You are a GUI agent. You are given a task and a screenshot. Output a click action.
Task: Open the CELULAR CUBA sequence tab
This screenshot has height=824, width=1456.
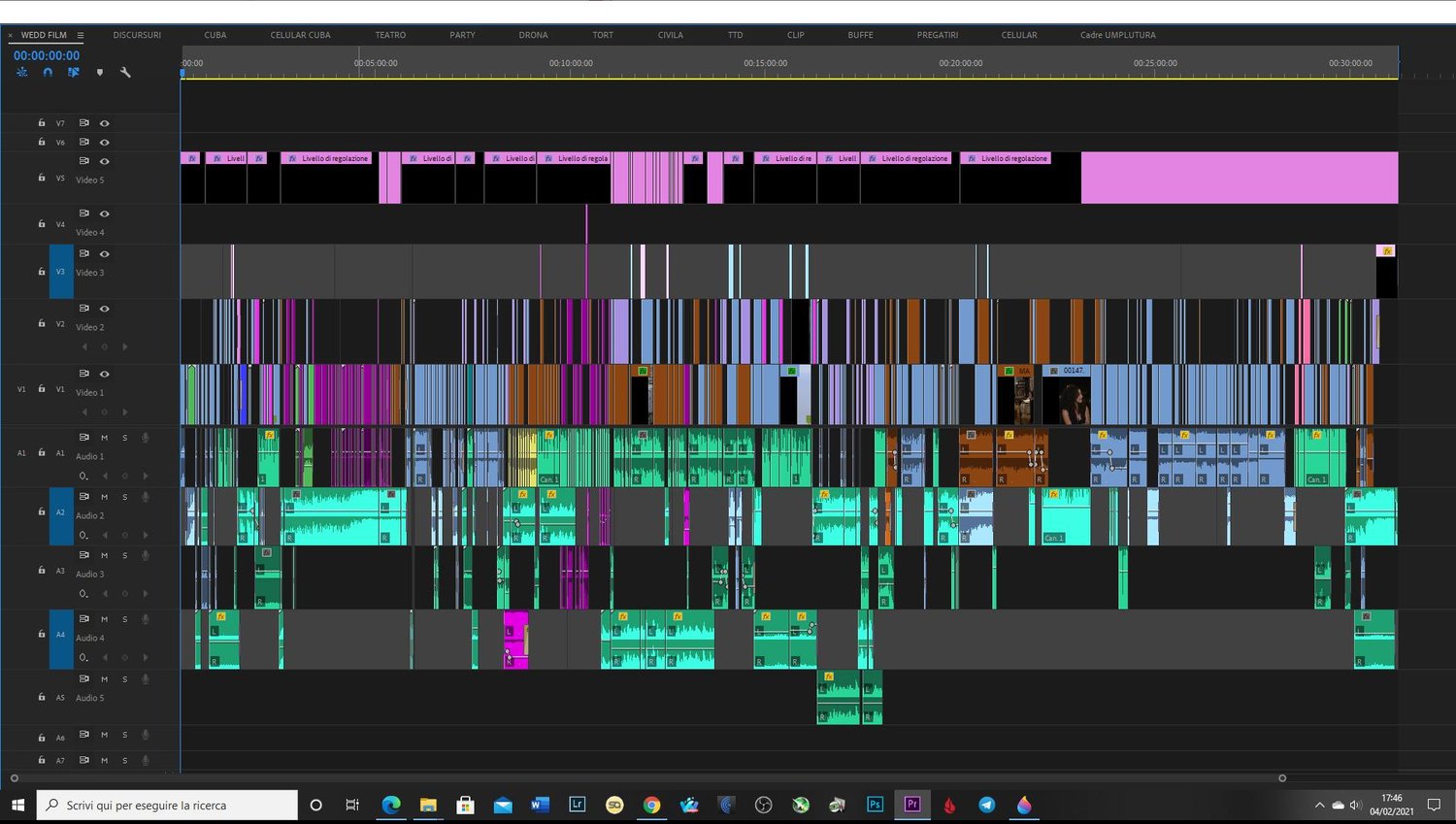pyautogui.click(x=300, y=35)
